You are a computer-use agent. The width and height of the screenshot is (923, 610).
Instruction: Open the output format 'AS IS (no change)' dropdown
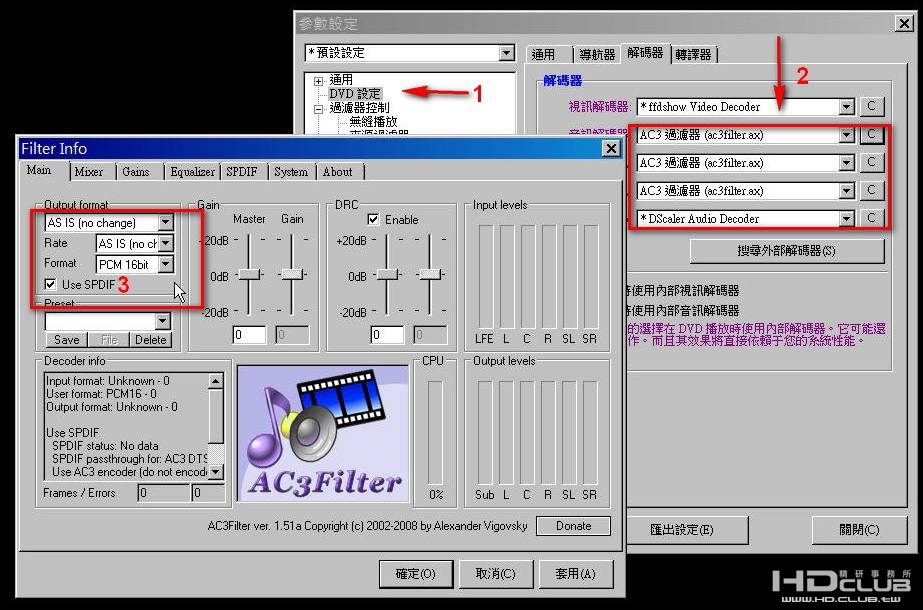(166, 223)
